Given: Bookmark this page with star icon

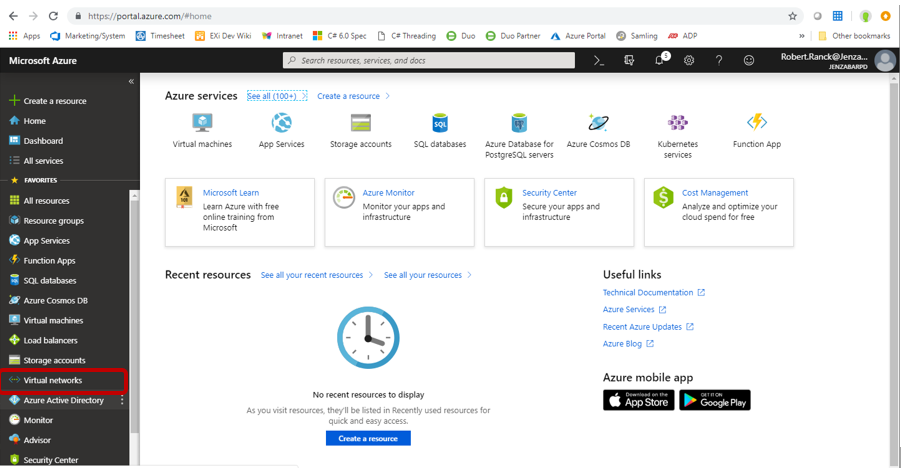Looking at the screenshot, I should point(793,16).
